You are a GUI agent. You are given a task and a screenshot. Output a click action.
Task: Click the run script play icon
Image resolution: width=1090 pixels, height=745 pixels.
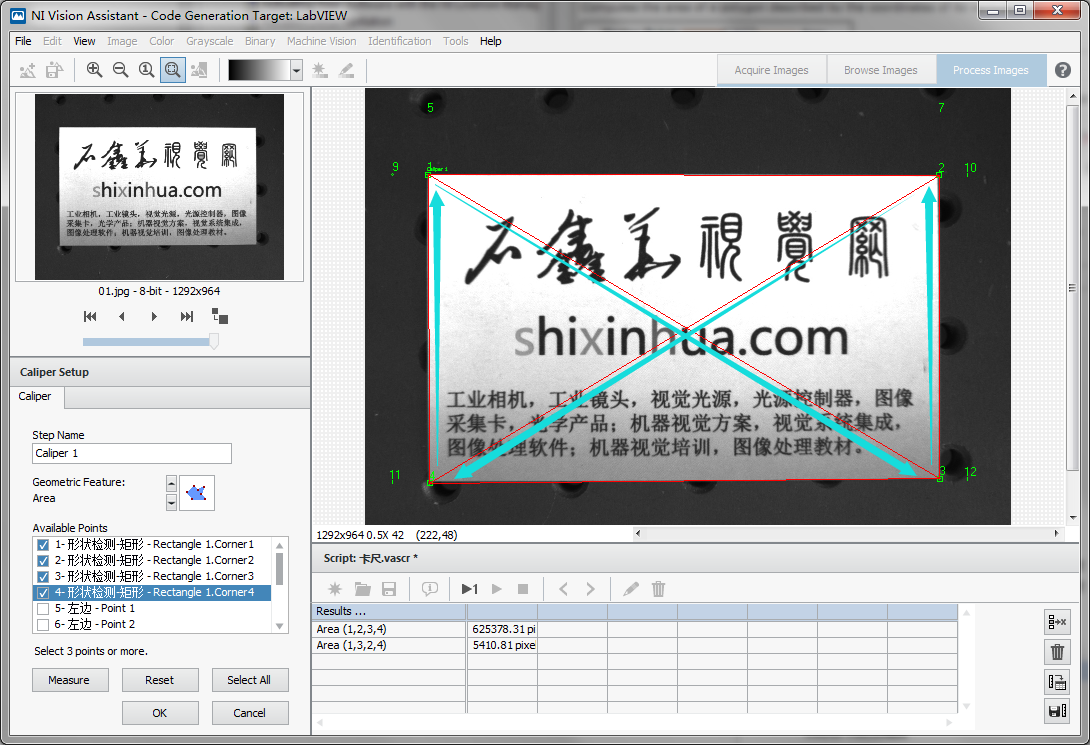click(x=496, y=589)
